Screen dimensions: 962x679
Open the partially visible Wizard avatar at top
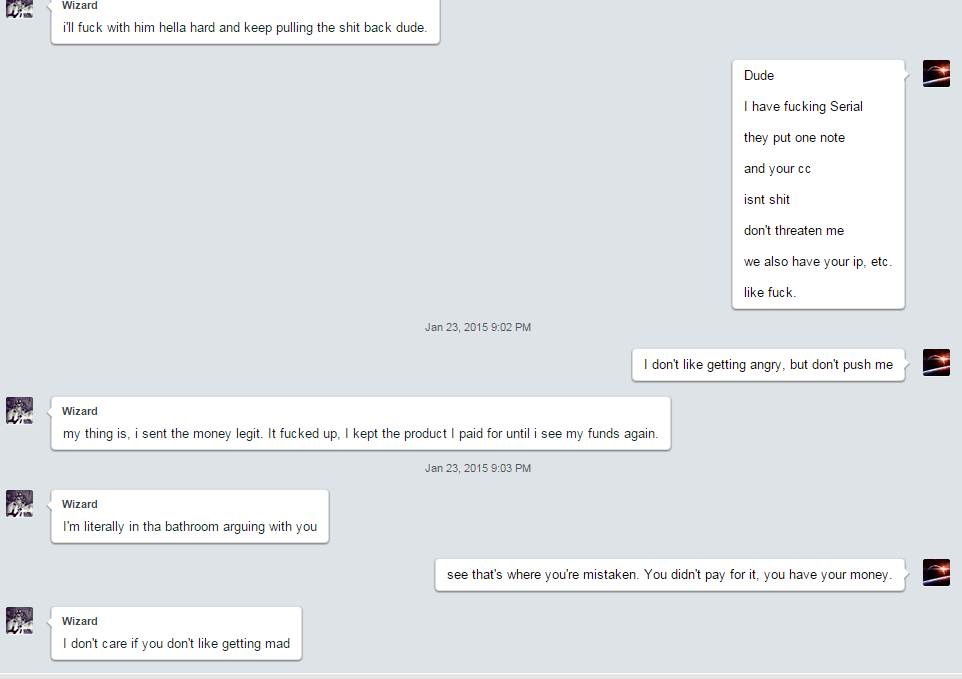click(20, 9)
